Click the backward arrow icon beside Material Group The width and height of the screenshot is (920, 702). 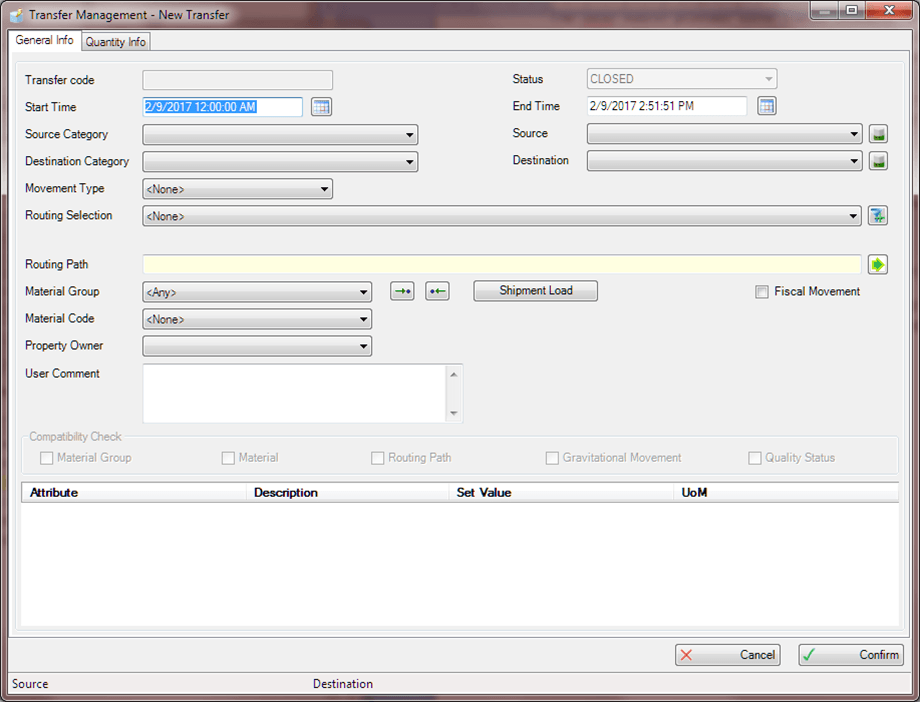coord(437,290)
